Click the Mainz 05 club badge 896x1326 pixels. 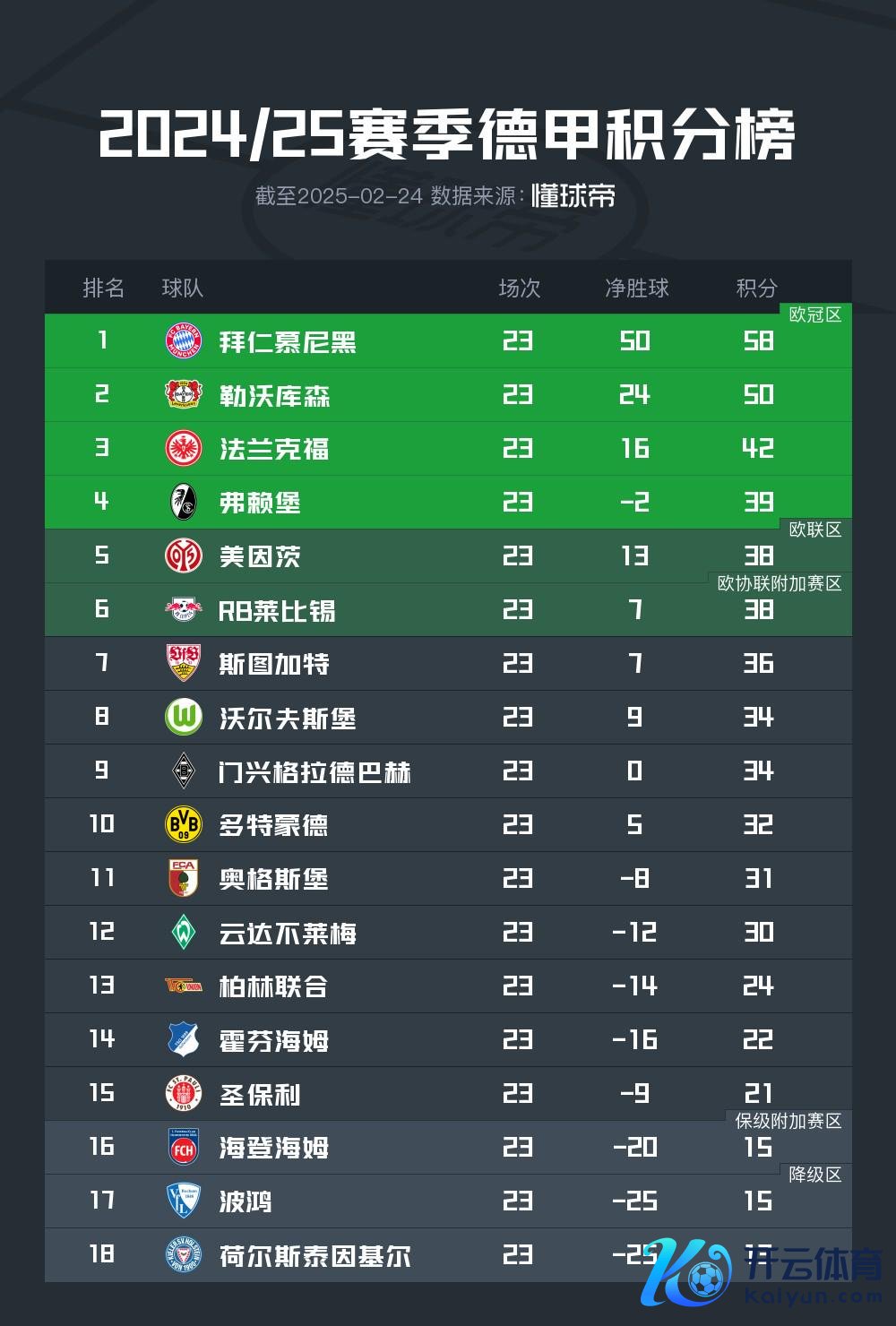pyautogui.click(x=184, y=555)
